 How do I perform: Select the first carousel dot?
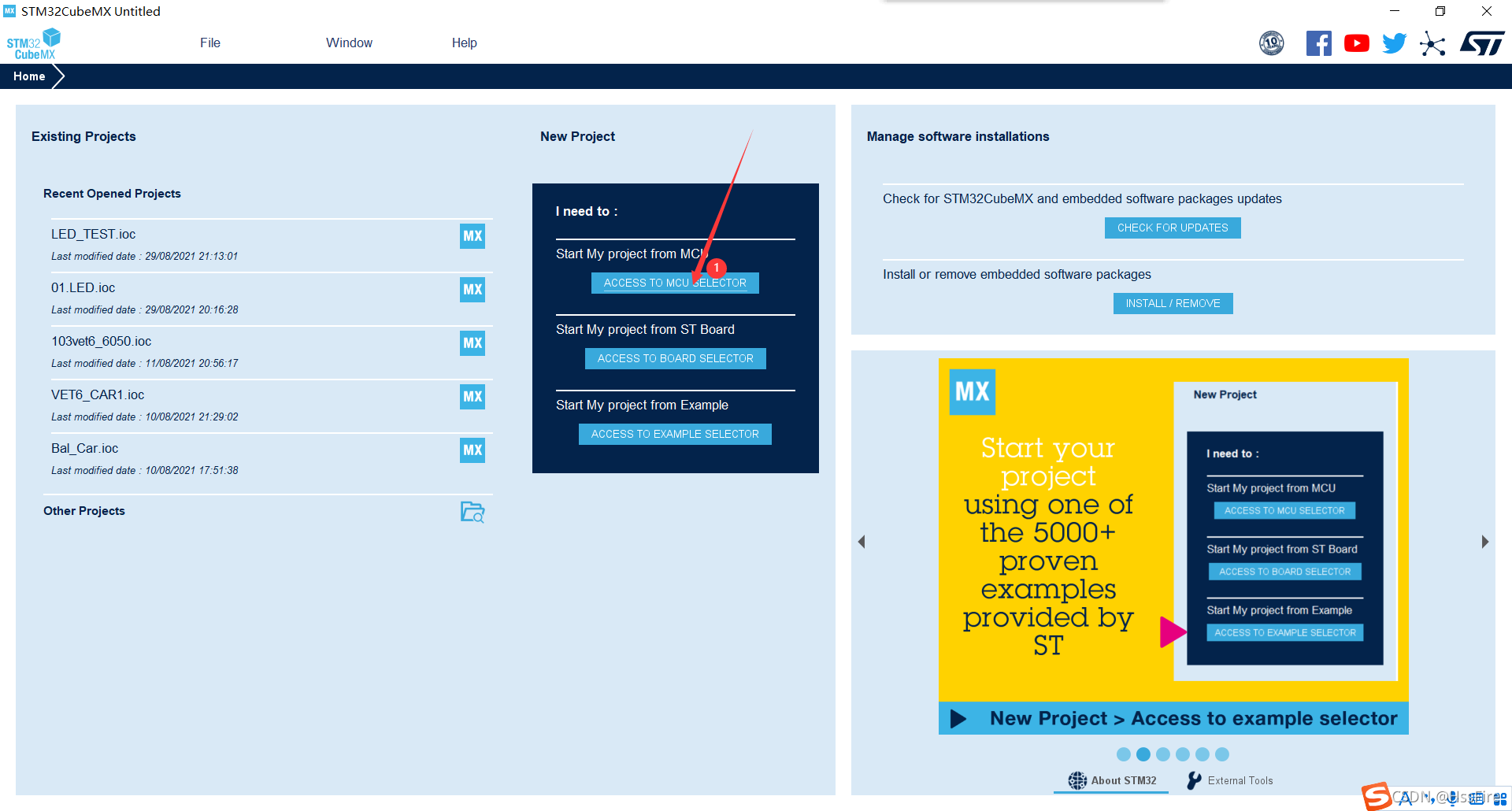1124,754
